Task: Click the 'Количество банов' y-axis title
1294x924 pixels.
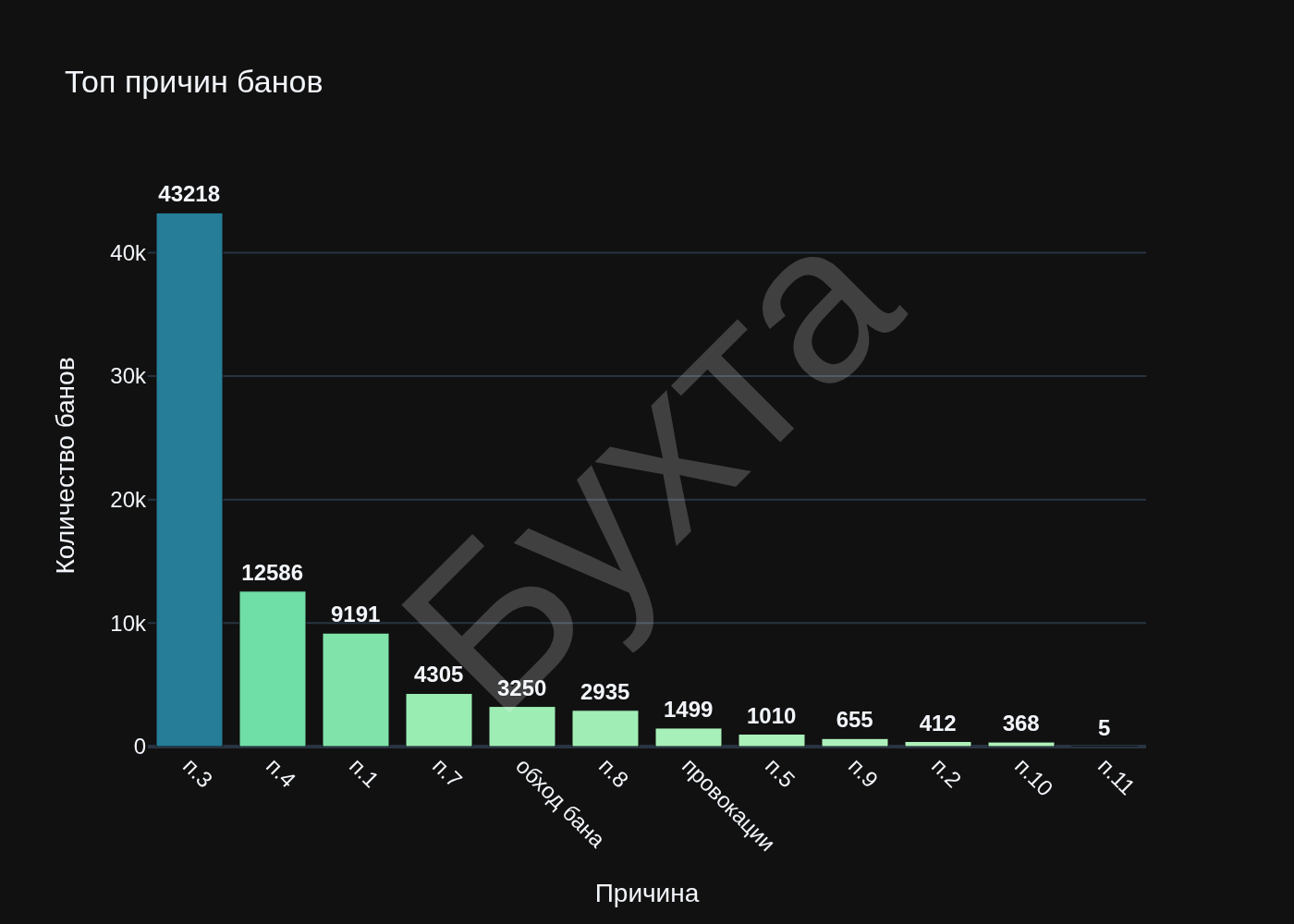Action: tap(66, 466)
